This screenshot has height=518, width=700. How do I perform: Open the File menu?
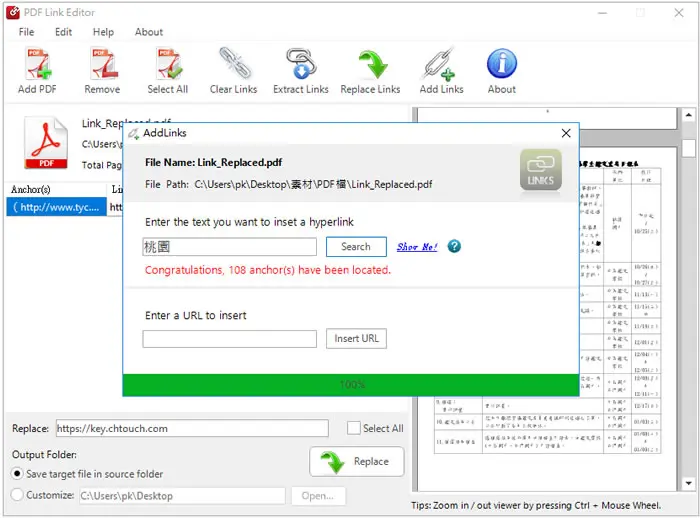point(26,32)
